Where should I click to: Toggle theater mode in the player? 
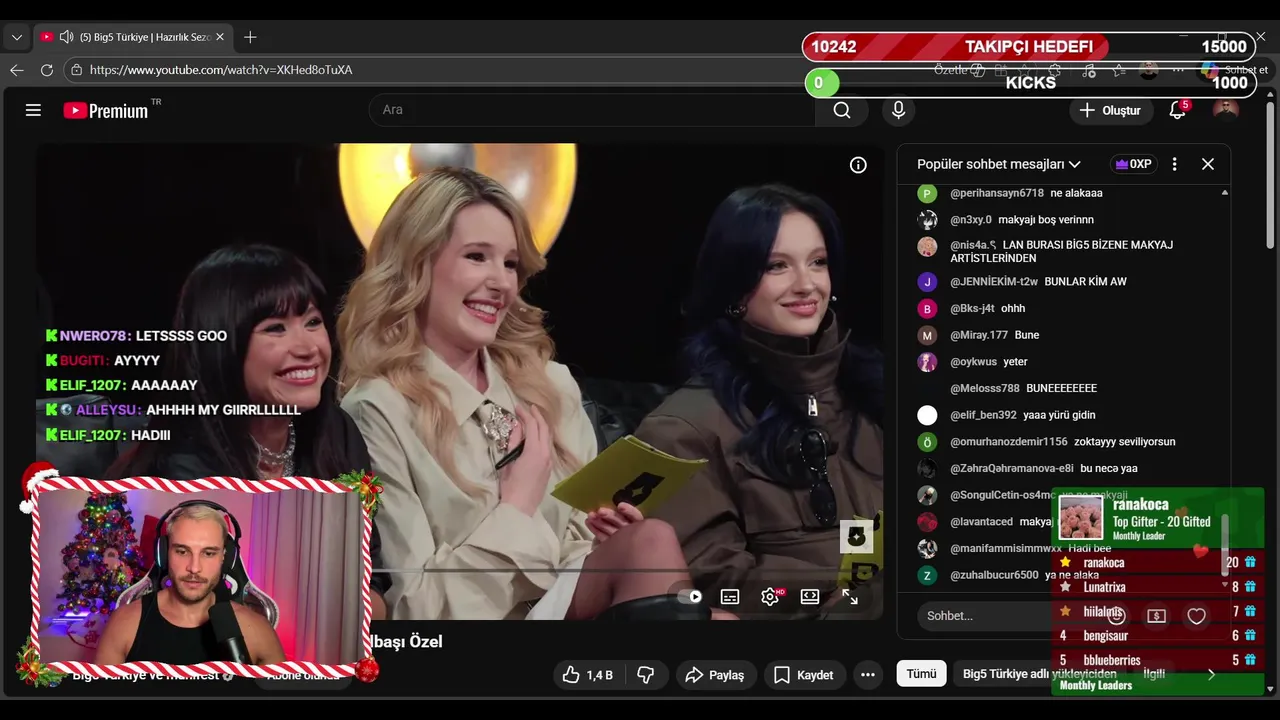(810, 596)
